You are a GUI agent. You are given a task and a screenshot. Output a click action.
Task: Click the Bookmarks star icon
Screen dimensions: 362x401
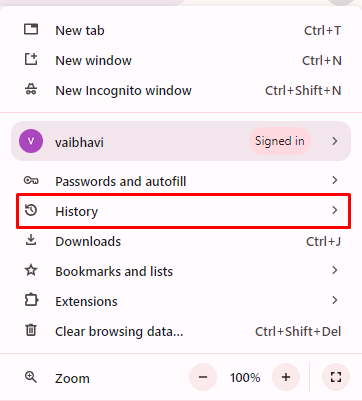click(x=31, y=270)
